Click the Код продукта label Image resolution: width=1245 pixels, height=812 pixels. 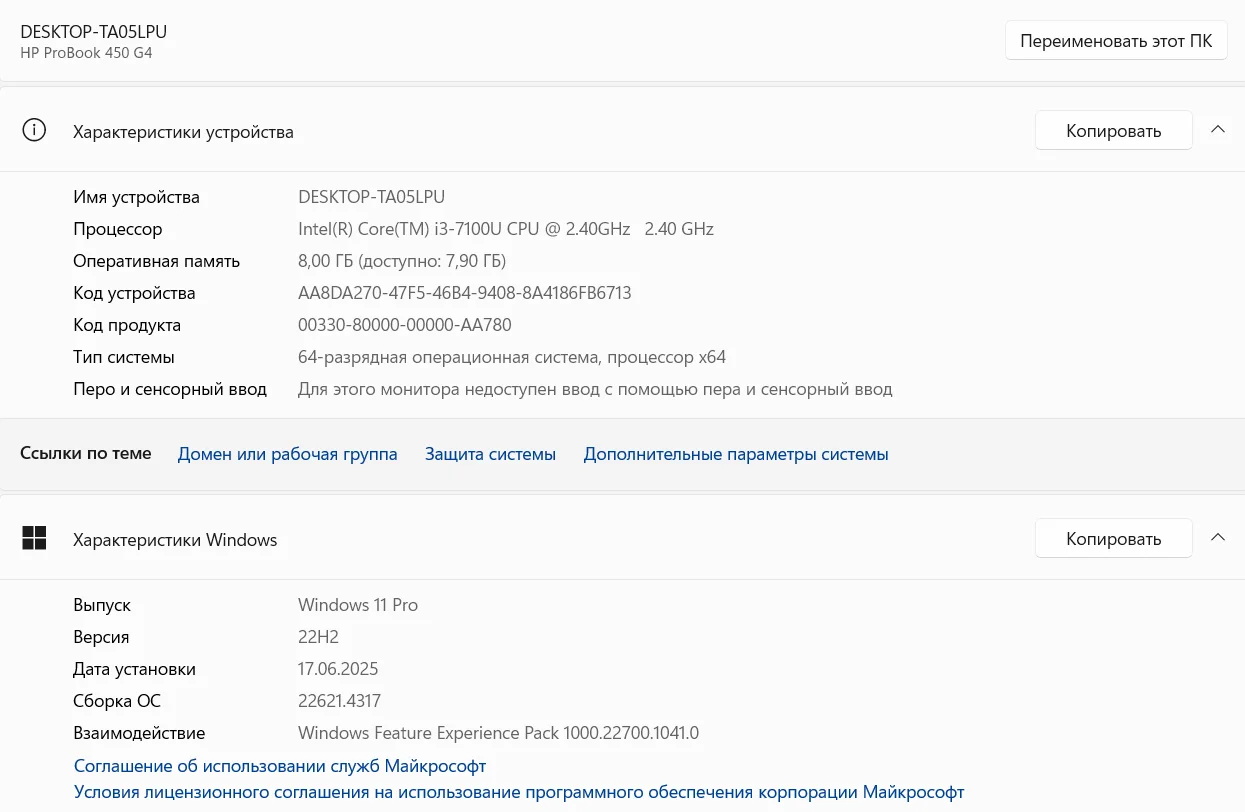click(127, 325)
